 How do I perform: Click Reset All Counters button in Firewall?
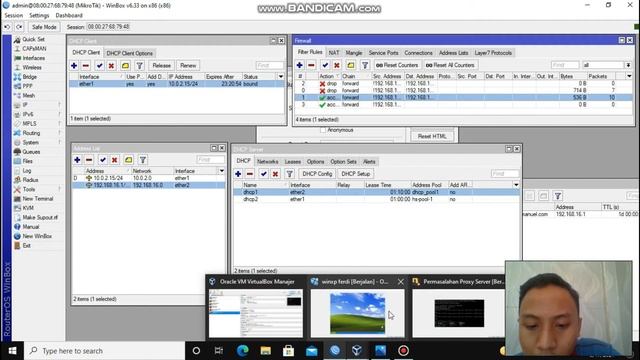(450, 65)
